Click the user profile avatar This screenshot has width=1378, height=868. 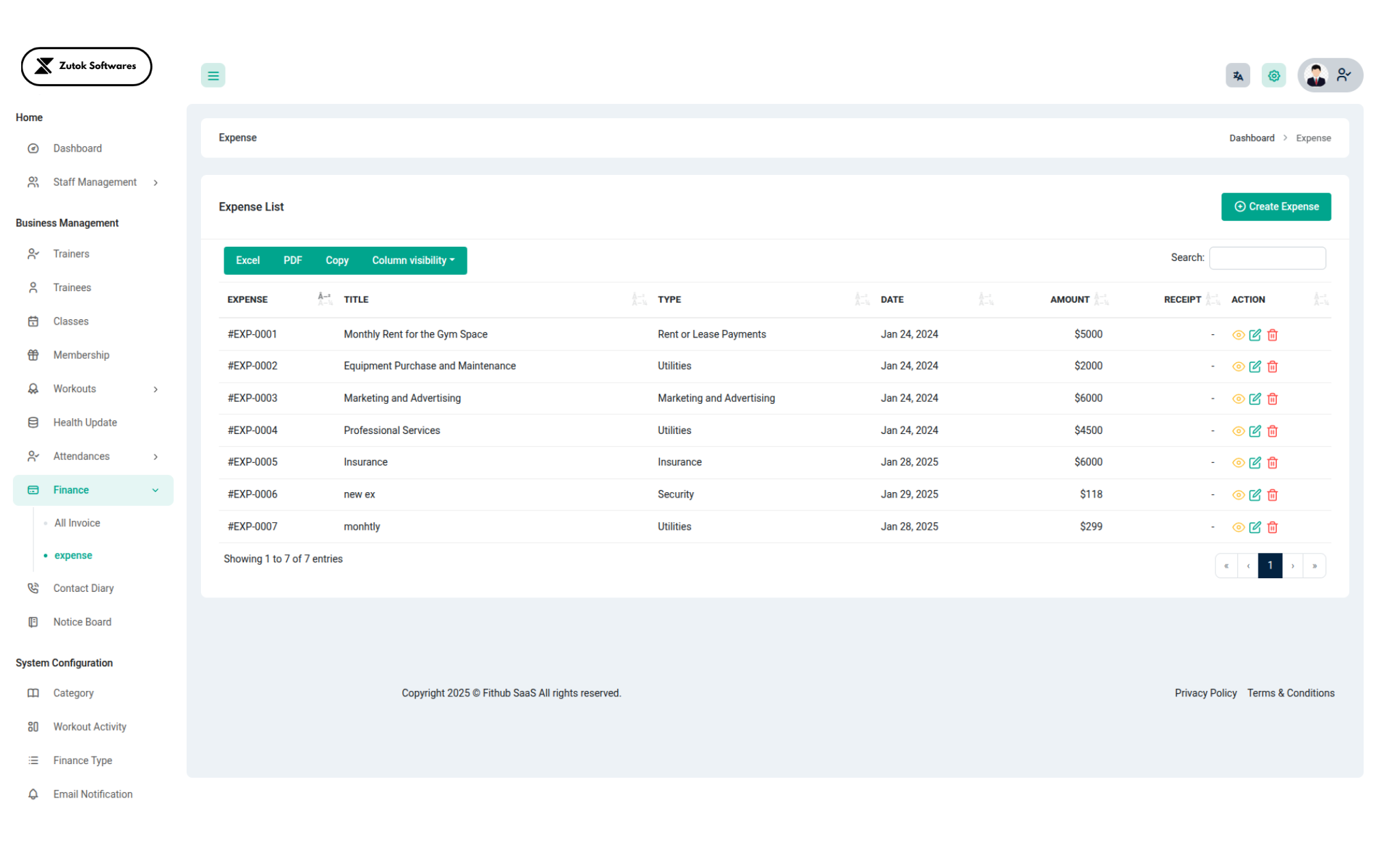(x=1316, y=75)
